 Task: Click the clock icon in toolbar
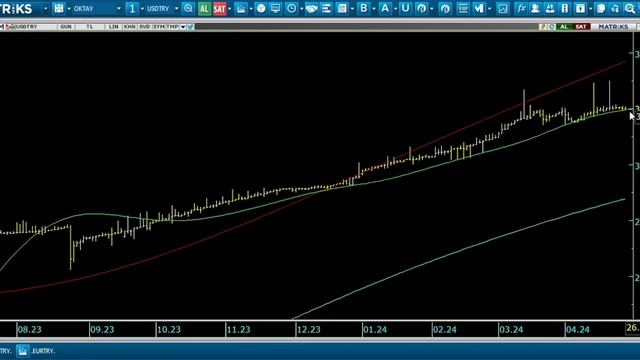tap(291, 8)
